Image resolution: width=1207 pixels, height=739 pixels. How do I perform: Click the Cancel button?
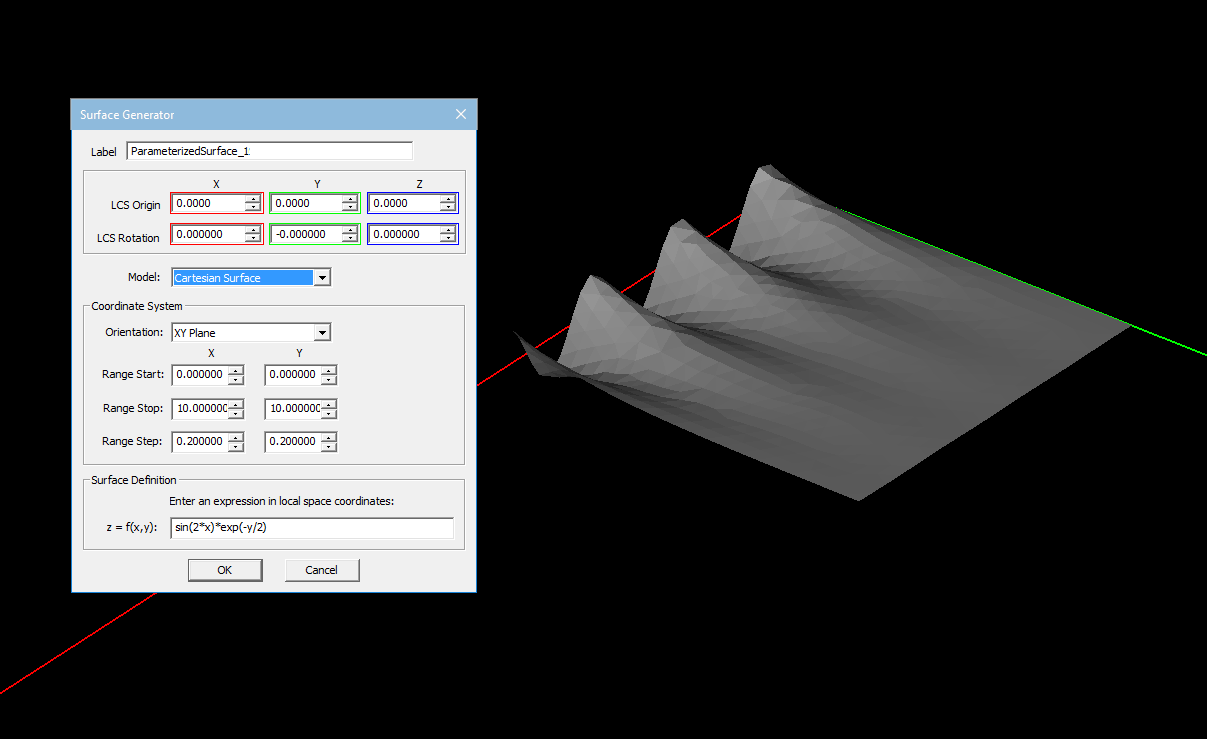(322, 570)
